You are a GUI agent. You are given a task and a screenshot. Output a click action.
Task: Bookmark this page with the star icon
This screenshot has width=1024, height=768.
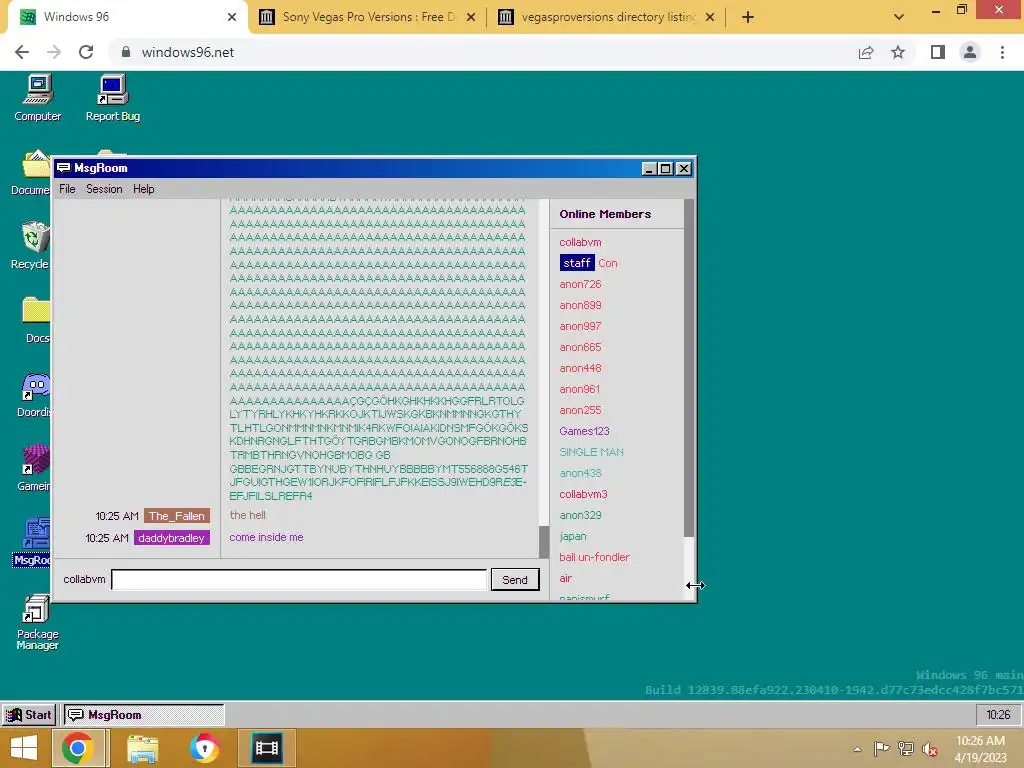coord(898,52)
